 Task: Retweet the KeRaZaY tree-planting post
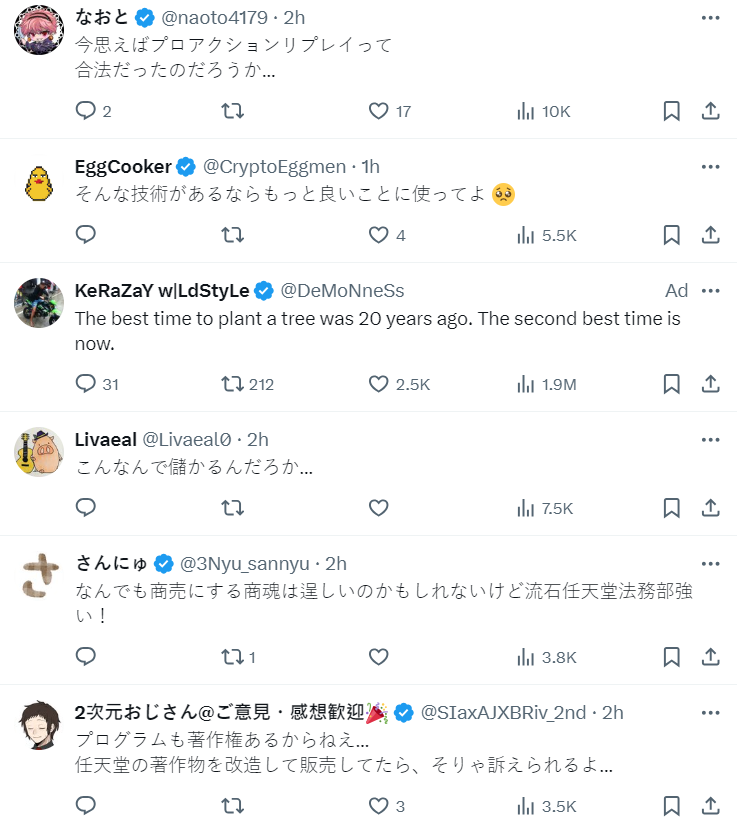tap(232, 383)
